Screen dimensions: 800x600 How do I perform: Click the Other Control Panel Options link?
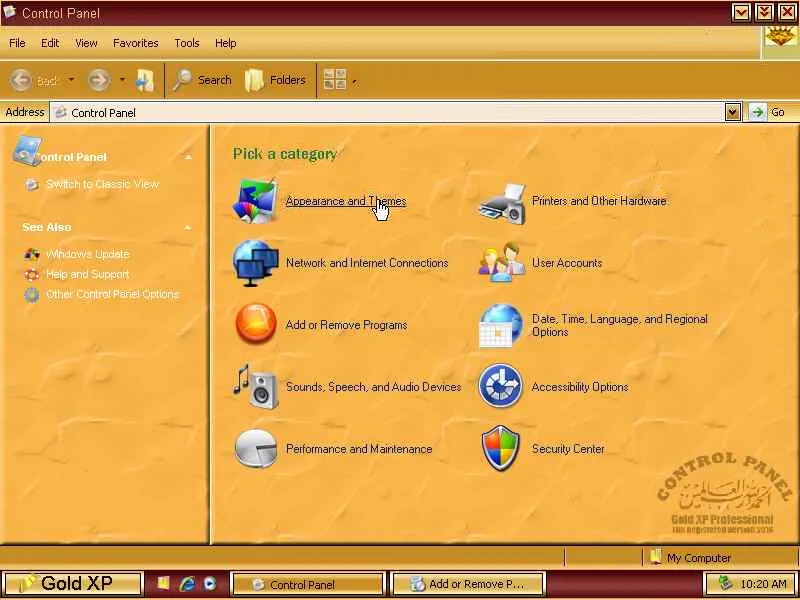coord(113,294)
